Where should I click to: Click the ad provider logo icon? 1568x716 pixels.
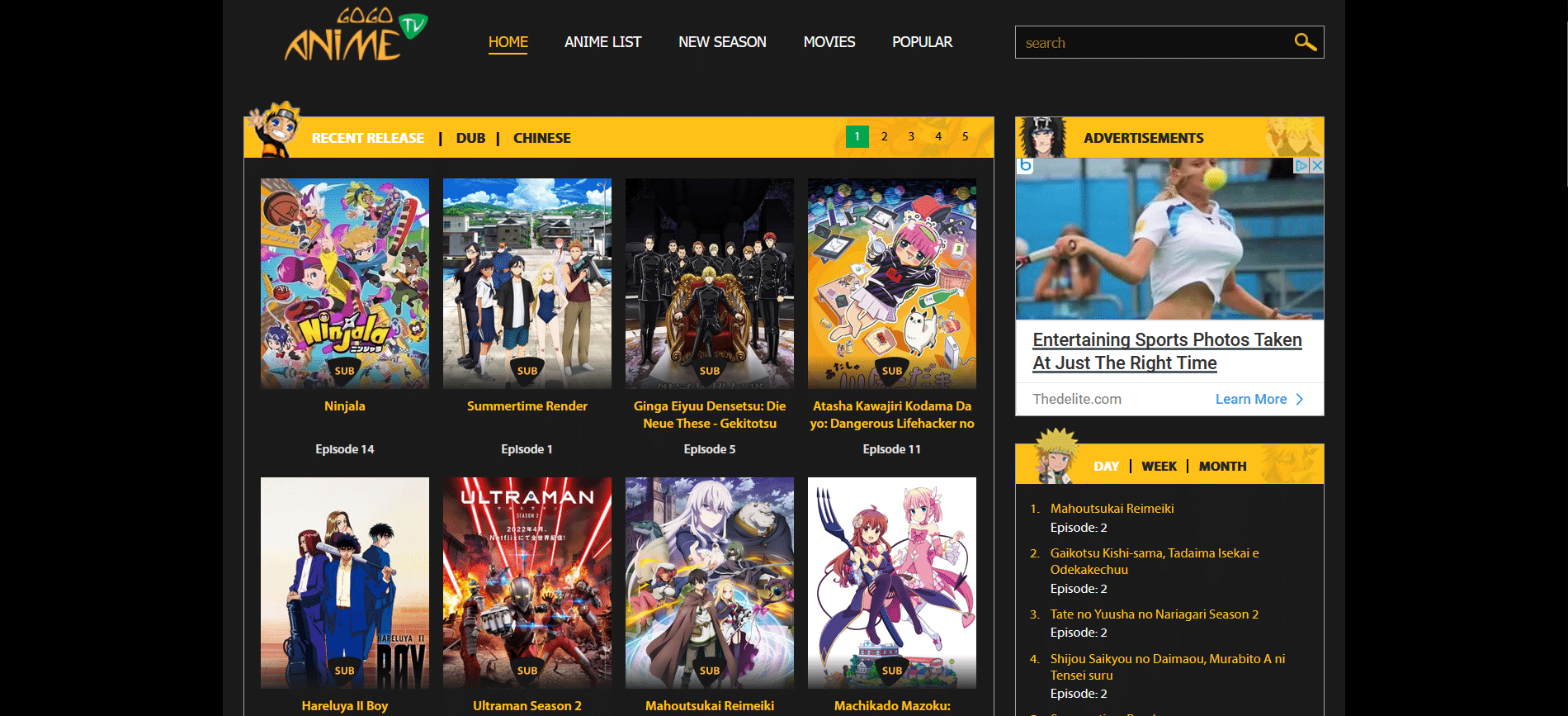tap(1026, 165)
